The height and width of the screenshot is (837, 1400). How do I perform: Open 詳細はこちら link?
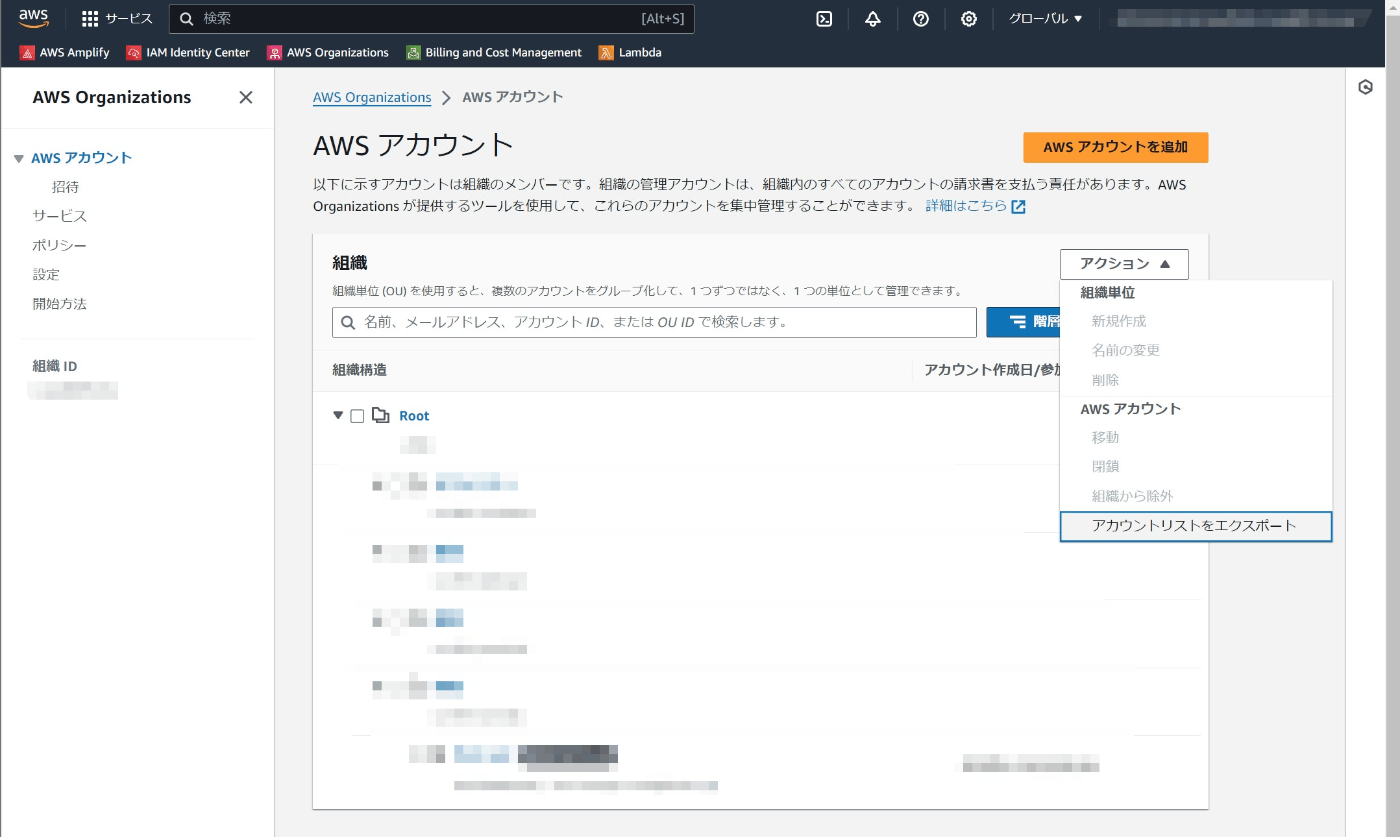click(x=966, y=206)
